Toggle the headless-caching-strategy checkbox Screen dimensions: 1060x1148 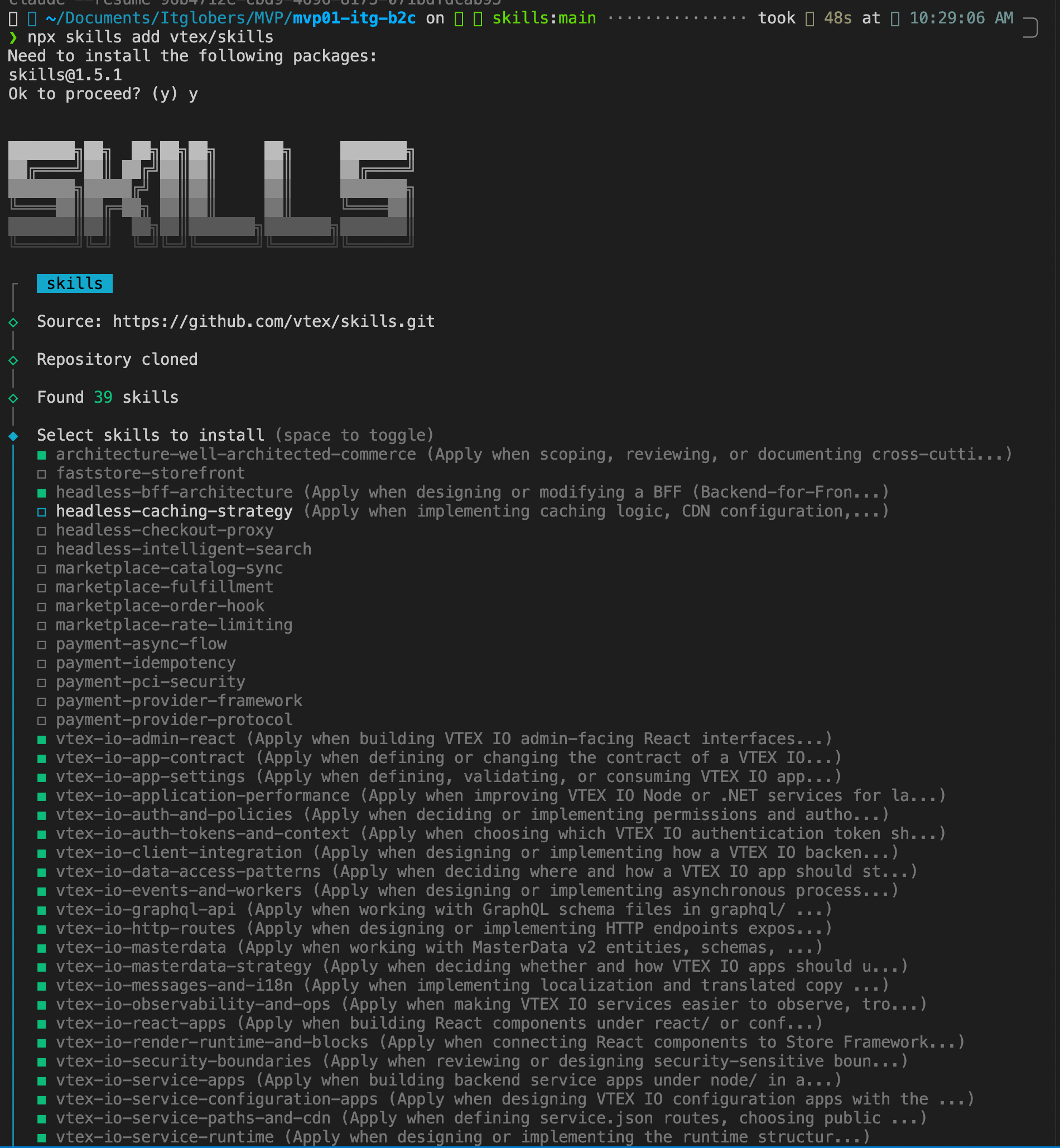point(41,512)
